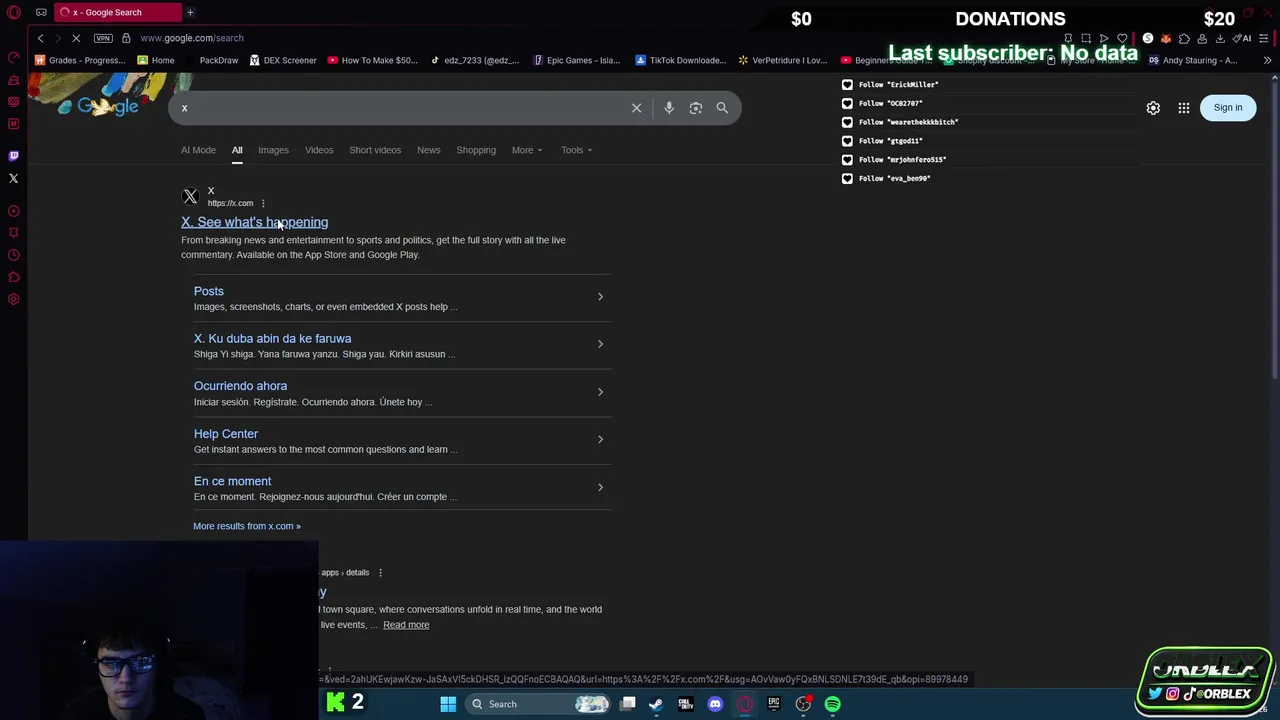The width and height of the screenshot is (1280, 720).
Task: Open the Opera menu logo
Action: tap(14, 12)
